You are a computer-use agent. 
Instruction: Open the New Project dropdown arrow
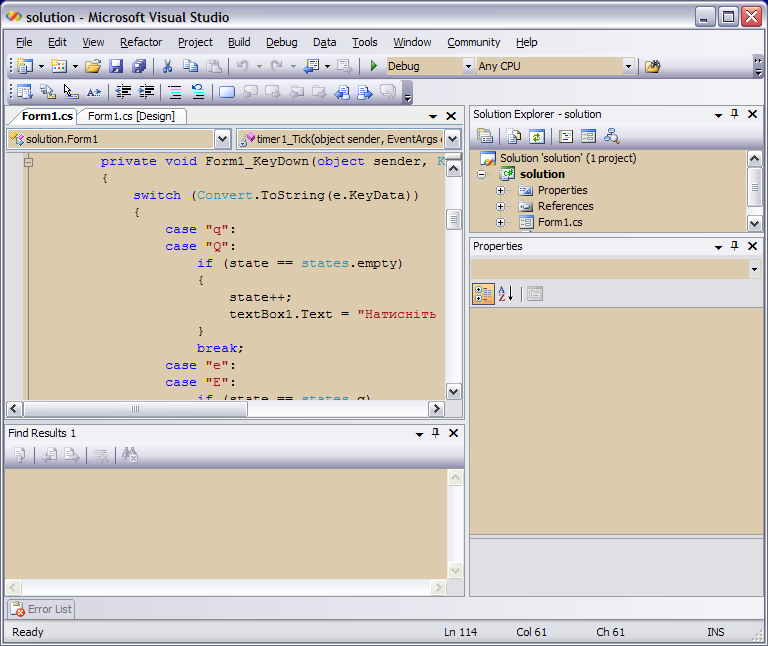click(41, 66)
